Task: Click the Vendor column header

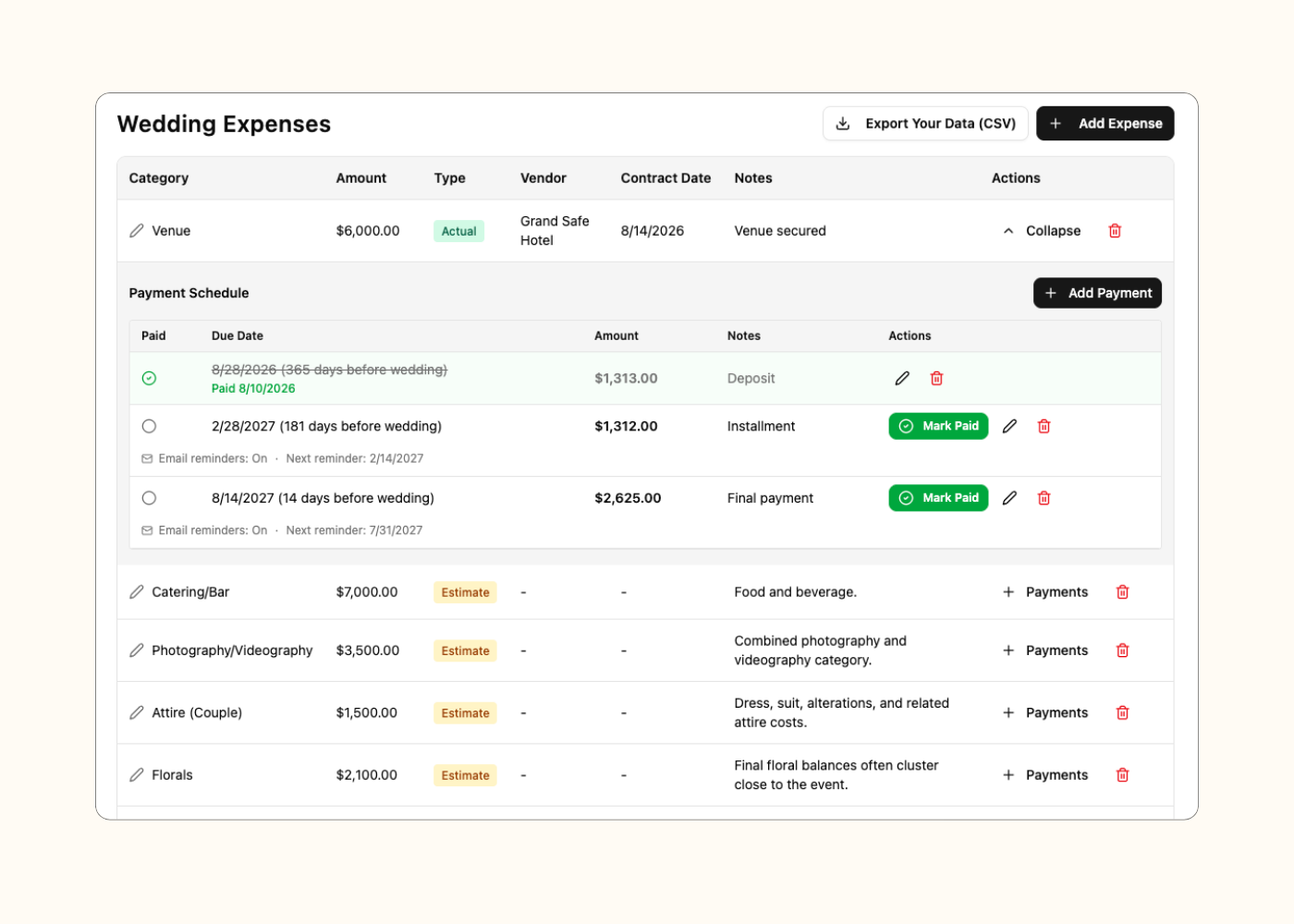Action: coord(543,178)
